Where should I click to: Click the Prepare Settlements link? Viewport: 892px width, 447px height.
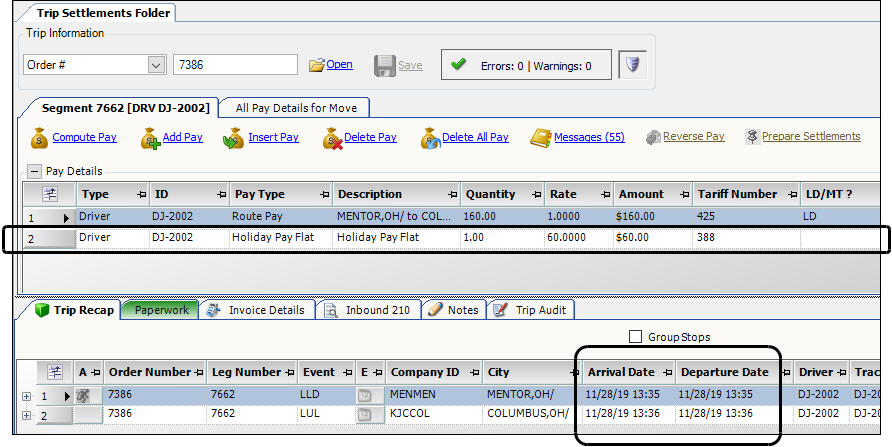pos(810,137)
